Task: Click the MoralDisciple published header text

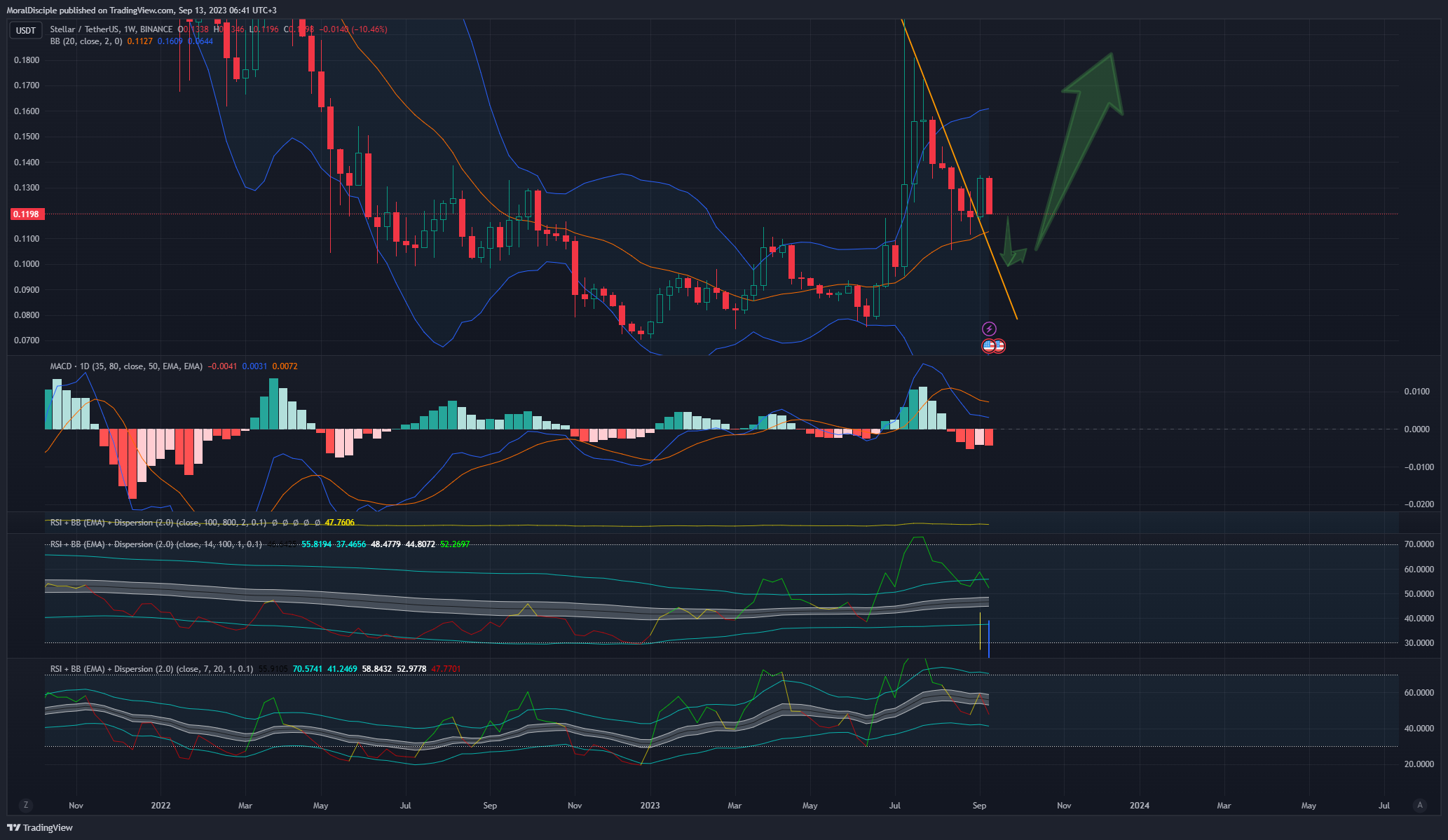Action: click(142, 11)
